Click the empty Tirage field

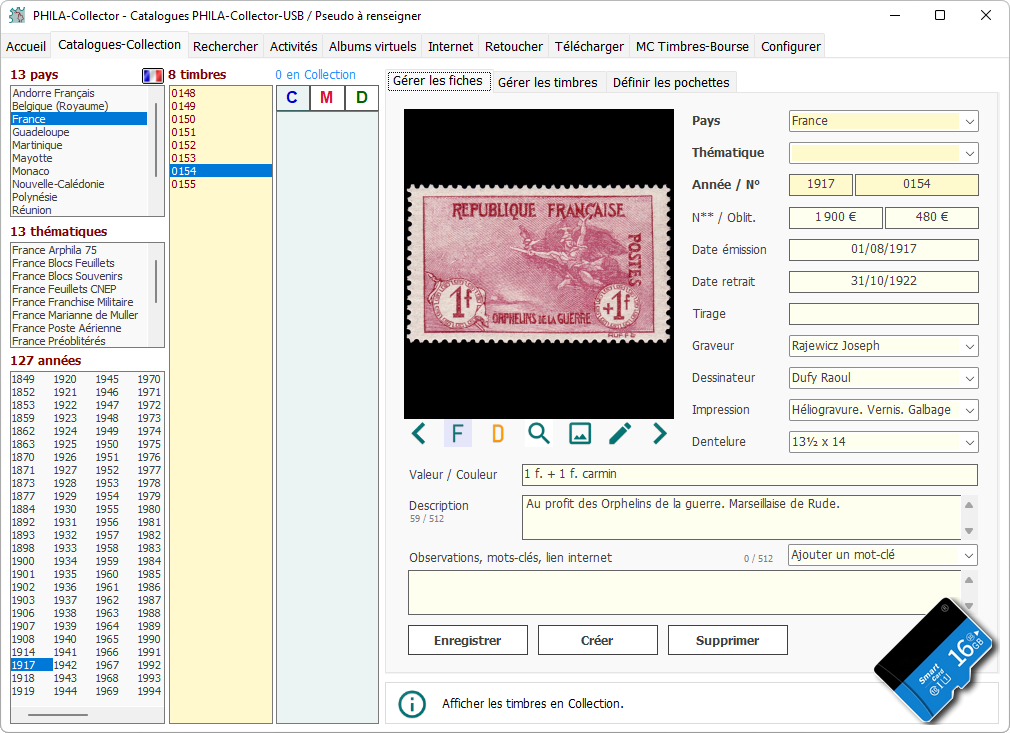click(x=883, y=314)
